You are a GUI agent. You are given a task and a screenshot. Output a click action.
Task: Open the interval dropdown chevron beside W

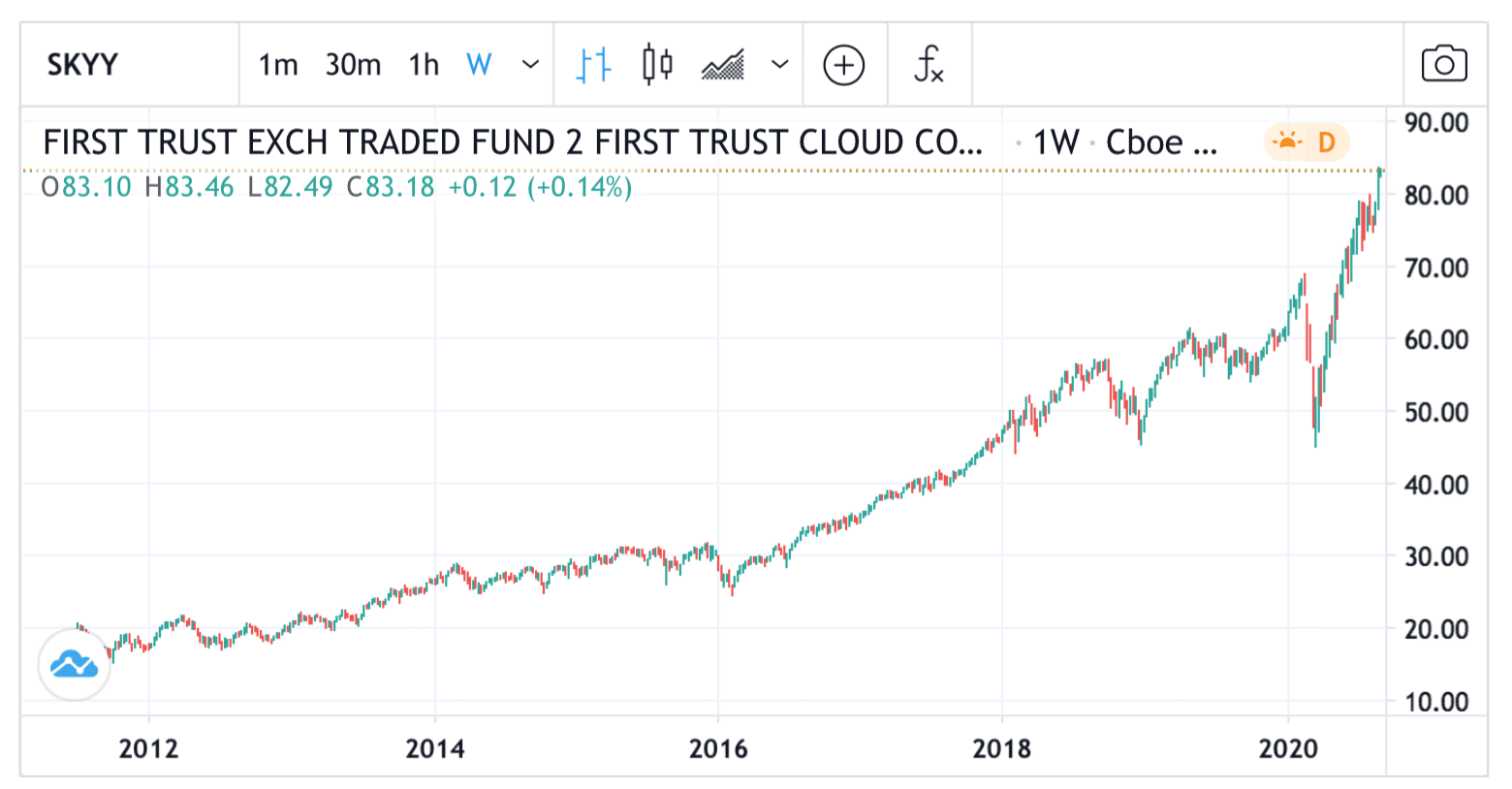point(529,65)
